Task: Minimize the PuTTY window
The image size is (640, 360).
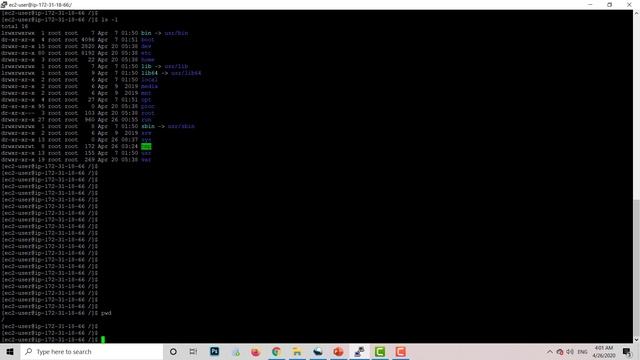Action: click(590, 4)
